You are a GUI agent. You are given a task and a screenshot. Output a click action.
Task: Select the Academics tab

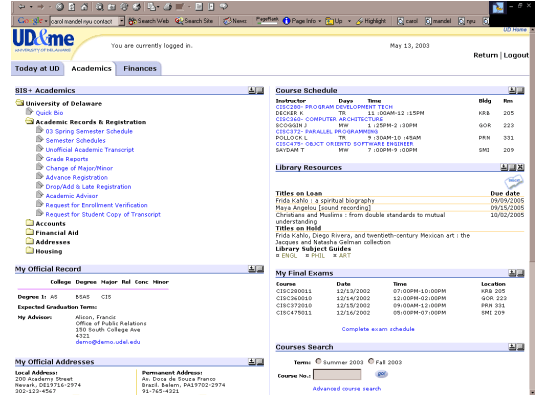[x=91, y=69]
